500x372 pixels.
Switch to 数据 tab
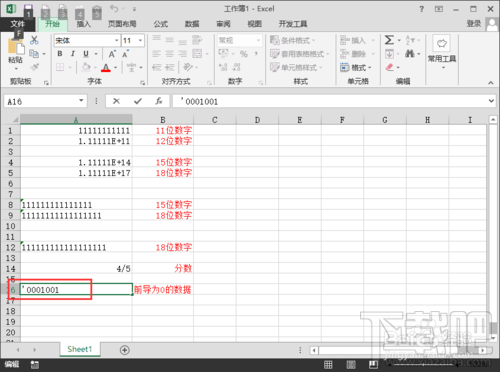[192, 24]
